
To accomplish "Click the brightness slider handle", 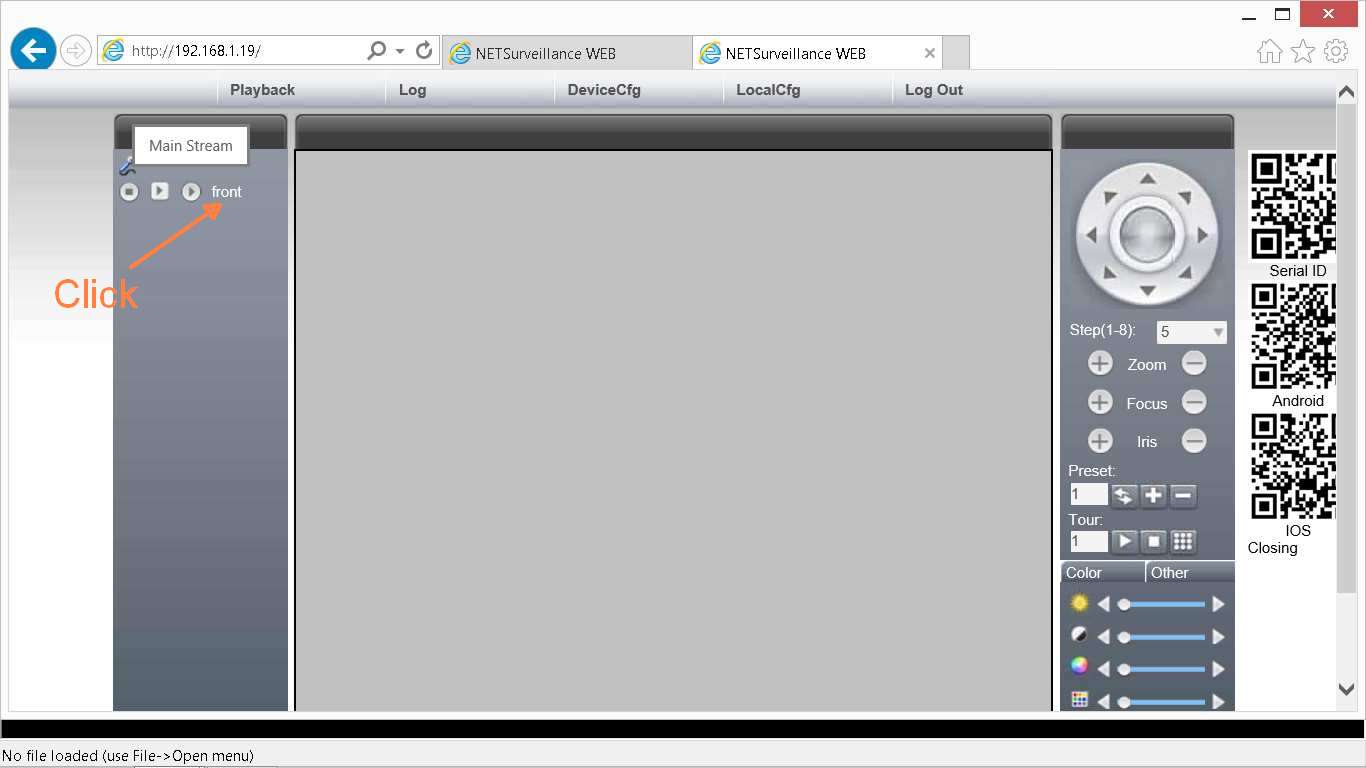I will tap(1124, 605).
